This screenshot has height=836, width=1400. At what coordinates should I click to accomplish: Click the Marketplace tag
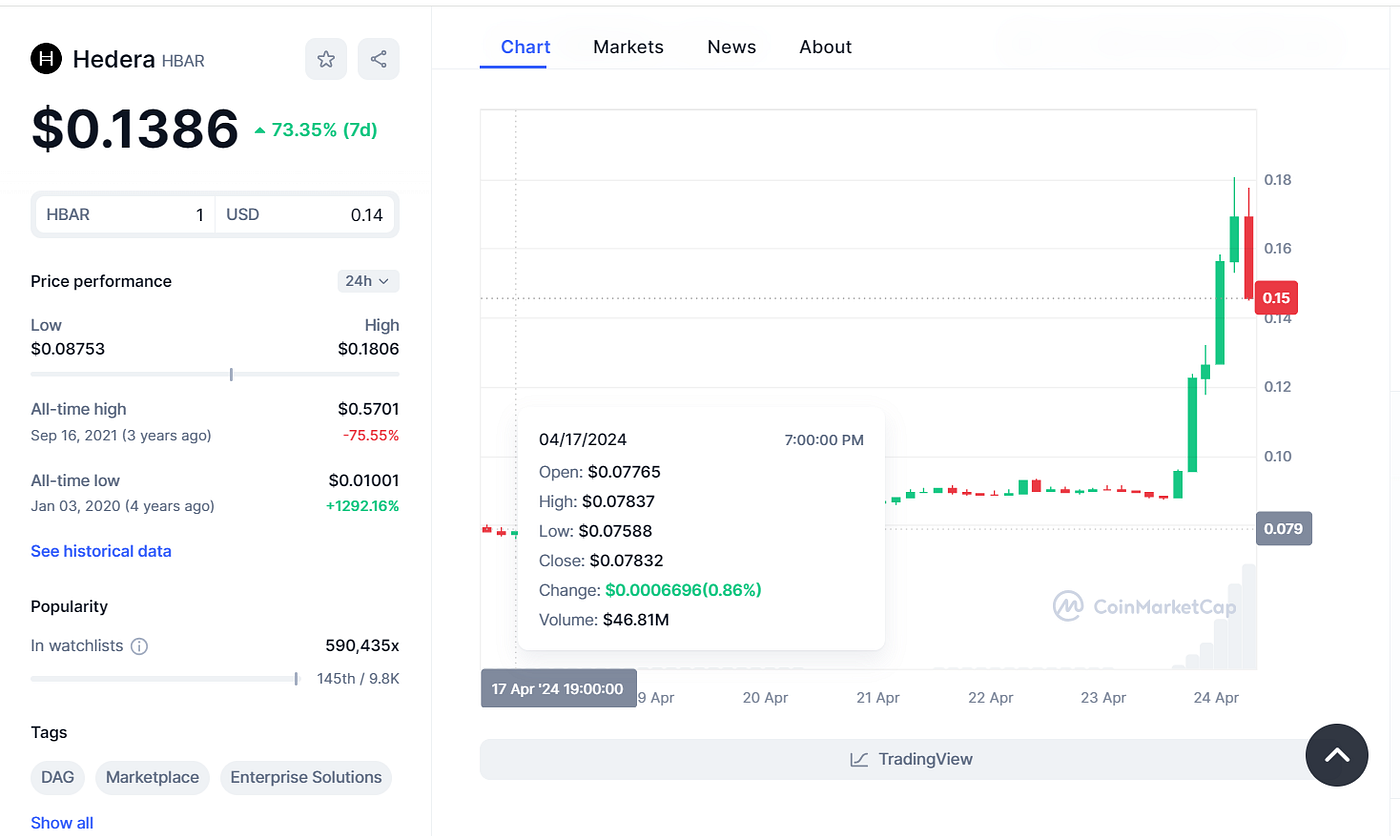coord(152,777)
